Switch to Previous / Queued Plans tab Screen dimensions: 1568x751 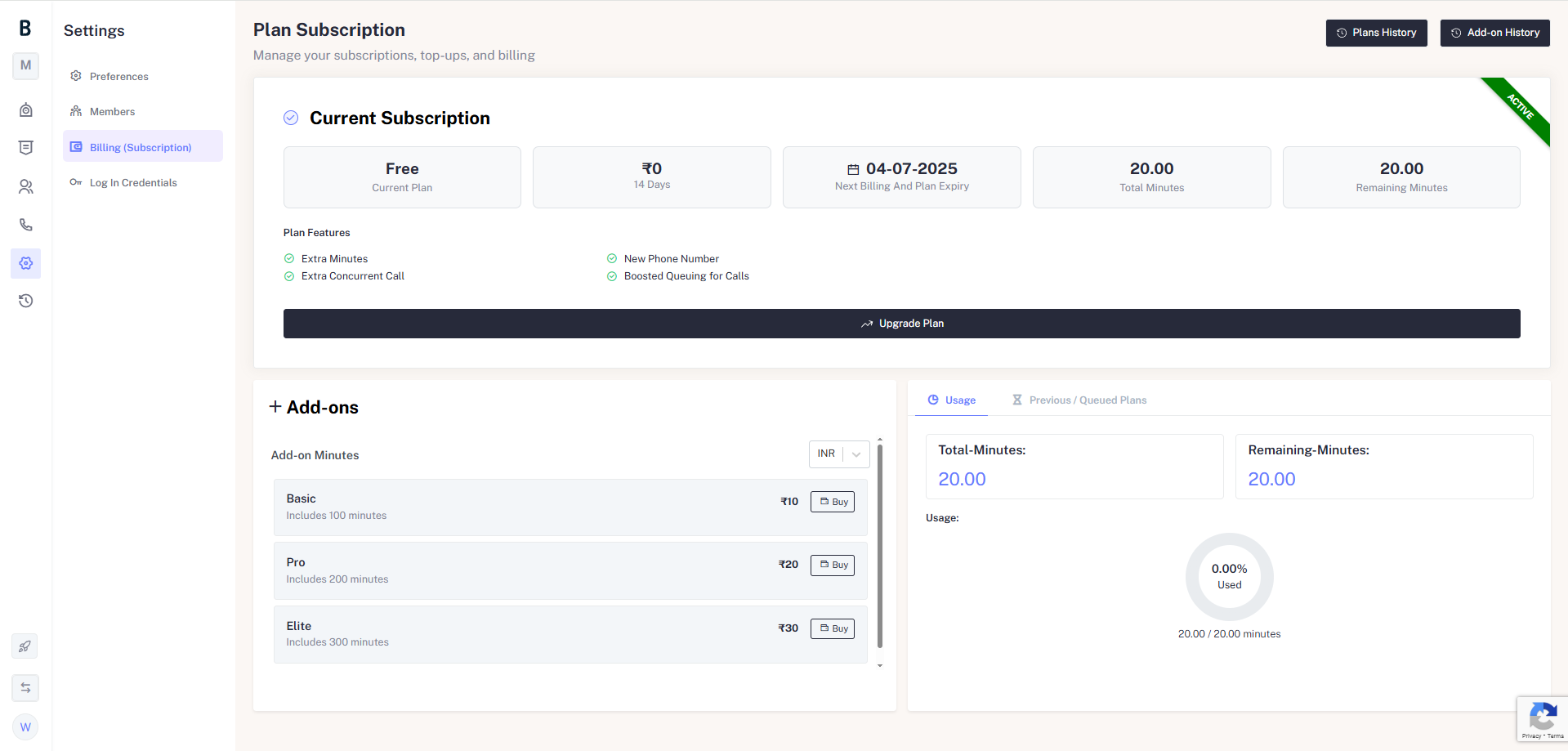(x=1079, y=400)
